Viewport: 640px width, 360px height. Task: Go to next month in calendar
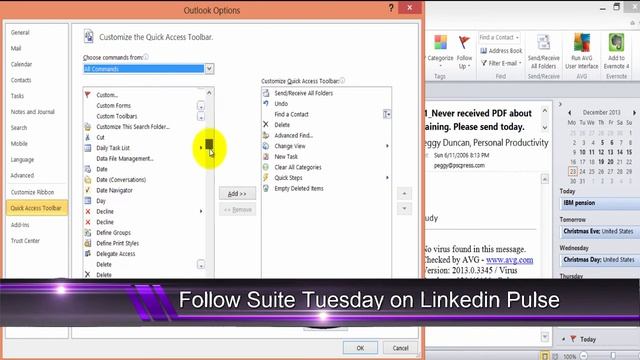point(634,113)
